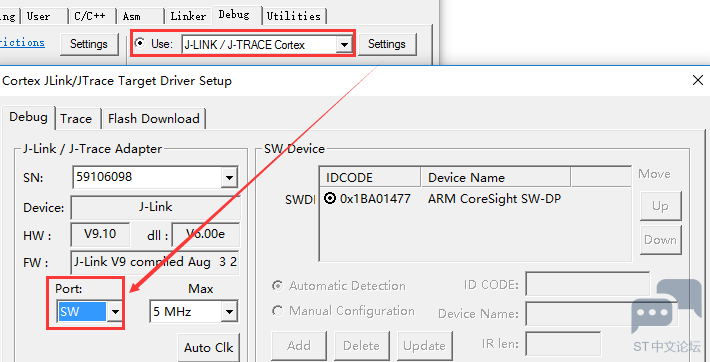The width and height of the screenshot is (710, 362).
Task: Close the Cortex JLink/JTrace Target Driver Setup
Action: [x=697, y=81]
